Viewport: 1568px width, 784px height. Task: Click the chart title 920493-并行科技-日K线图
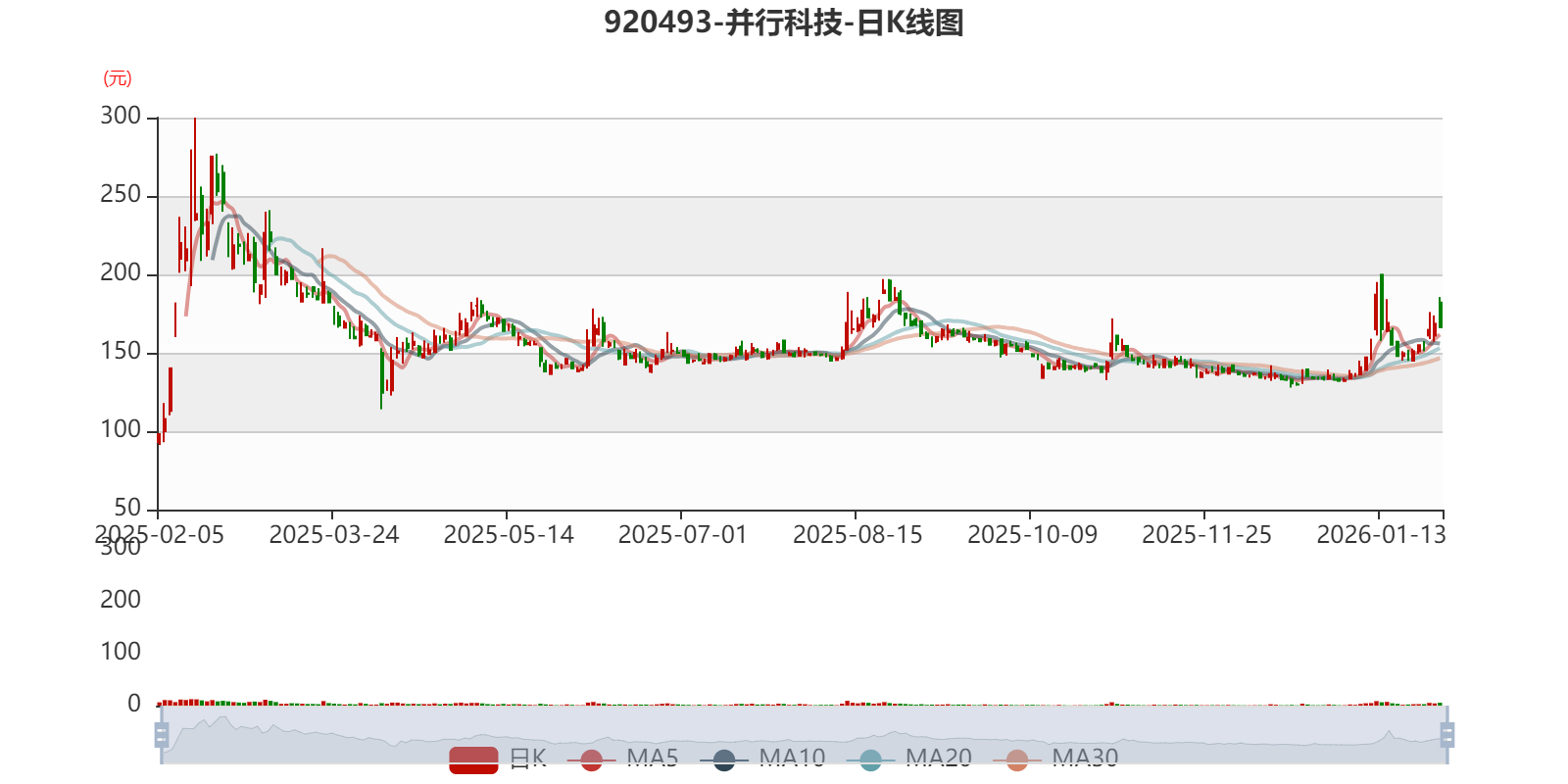pyautogui.click(x=784, y=22)
